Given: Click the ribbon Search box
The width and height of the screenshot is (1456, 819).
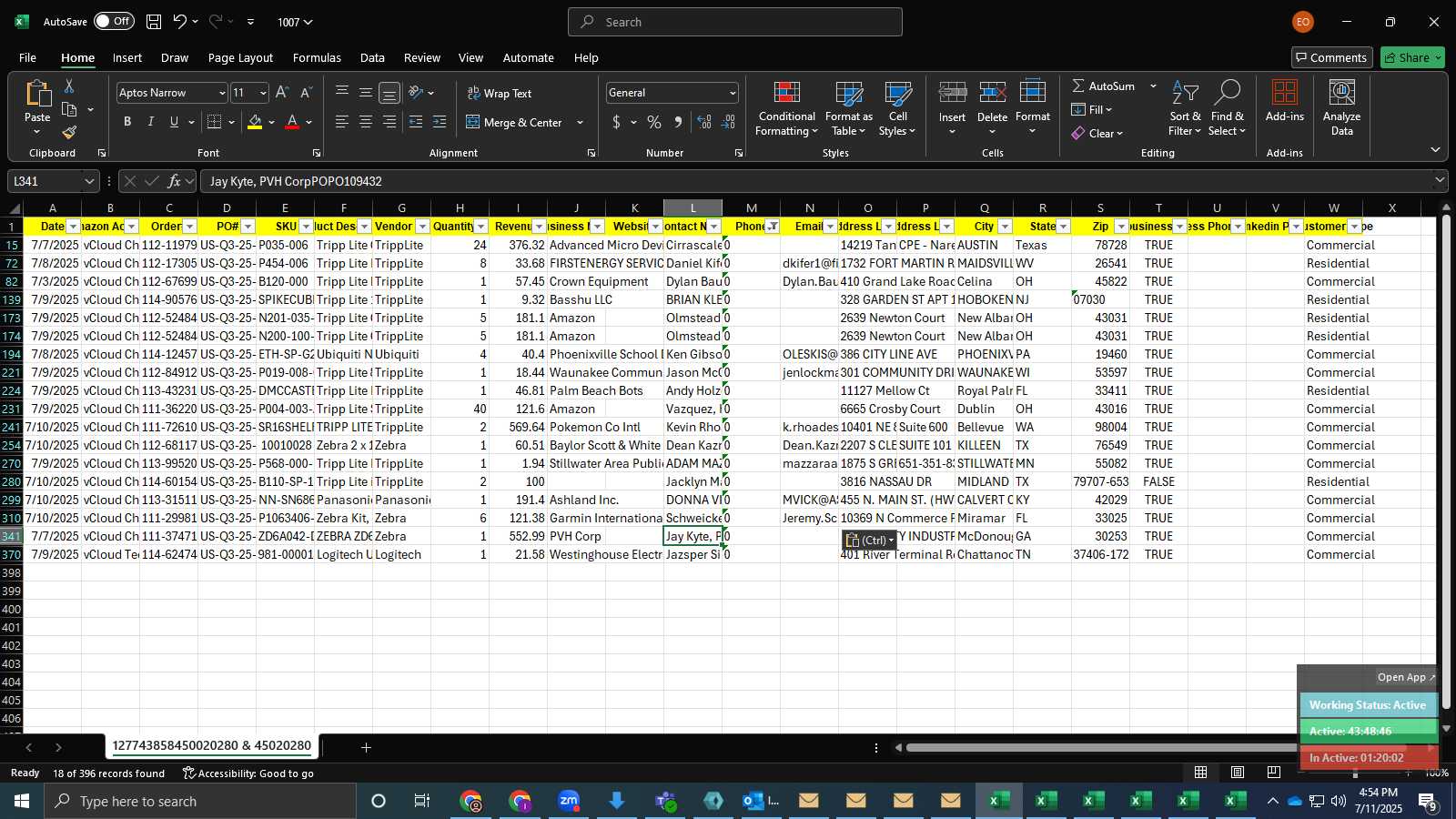Looking at the screenshot, I should coord(735,22).
